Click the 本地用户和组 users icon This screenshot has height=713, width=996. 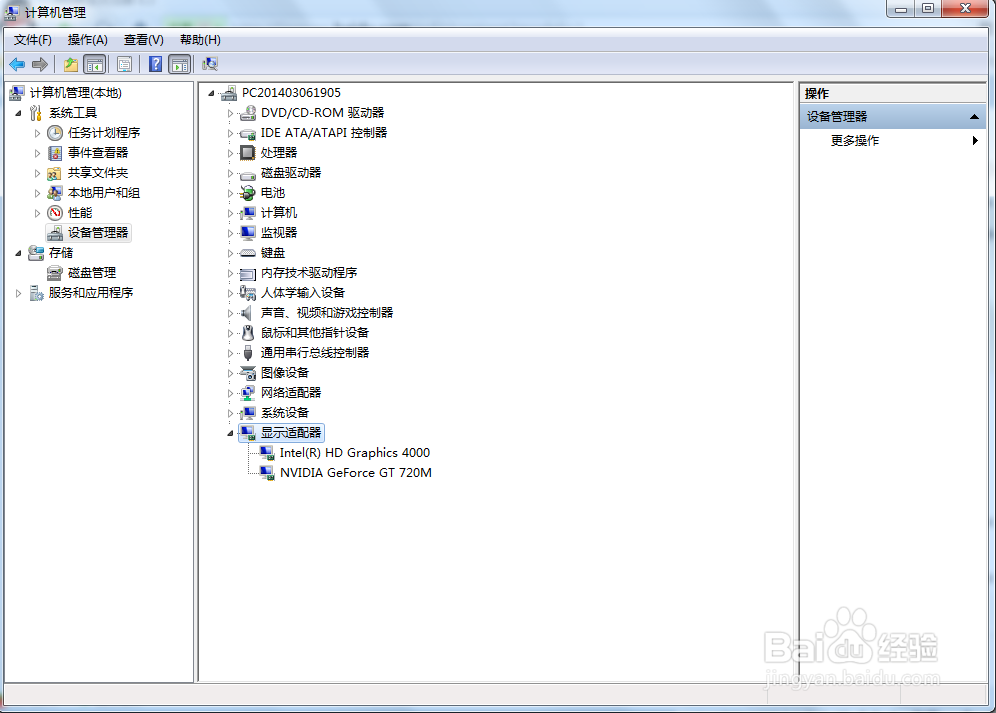pyautogui.click(x=55, y=193)
